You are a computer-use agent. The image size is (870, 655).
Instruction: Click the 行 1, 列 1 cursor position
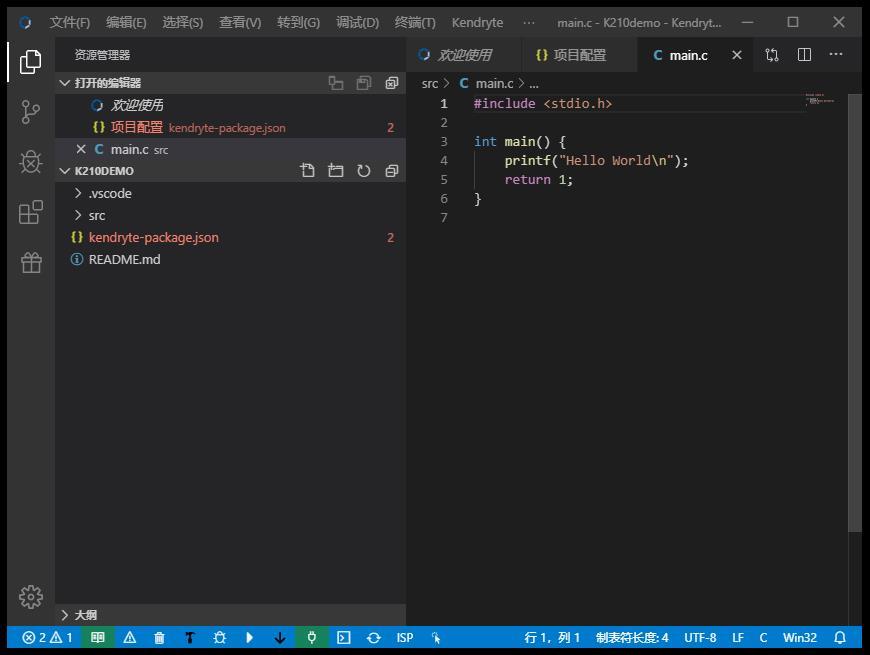pyautogui.click(x=552, y=638)
